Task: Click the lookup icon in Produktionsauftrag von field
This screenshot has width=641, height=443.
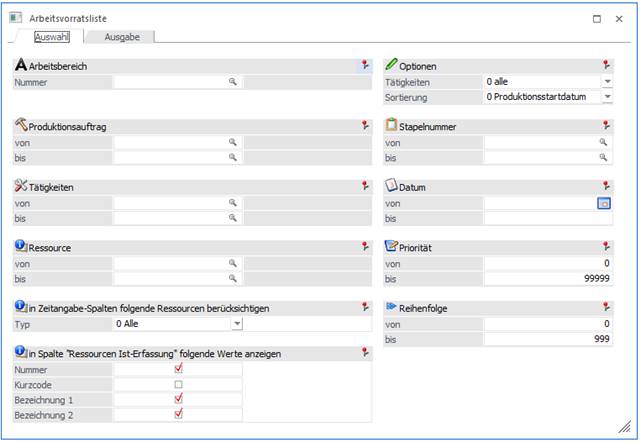Action: 233,143
